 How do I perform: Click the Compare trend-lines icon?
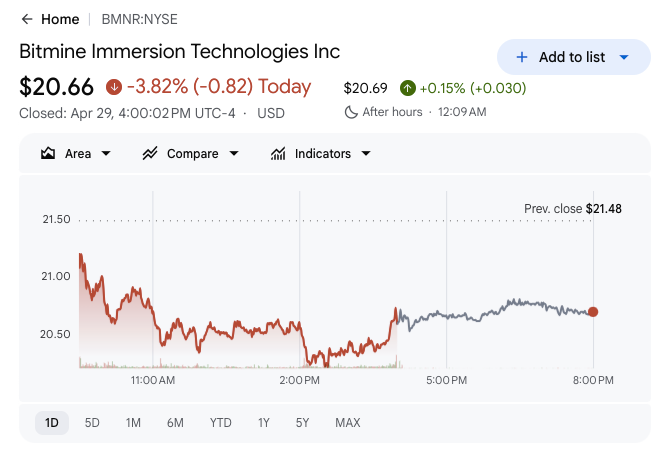coord(150,154)
